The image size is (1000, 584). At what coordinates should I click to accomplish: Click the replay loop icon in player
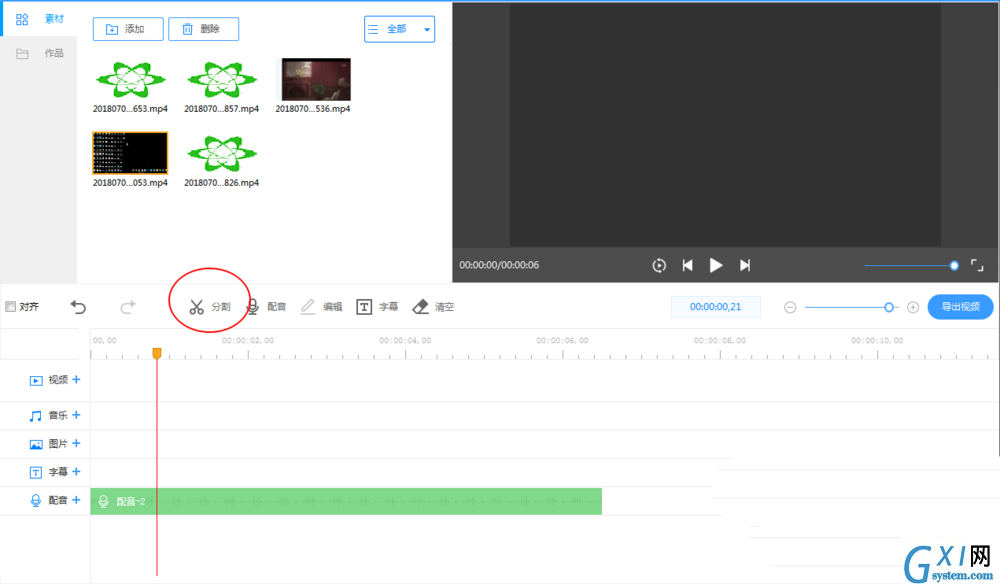(x=659, y=265)
